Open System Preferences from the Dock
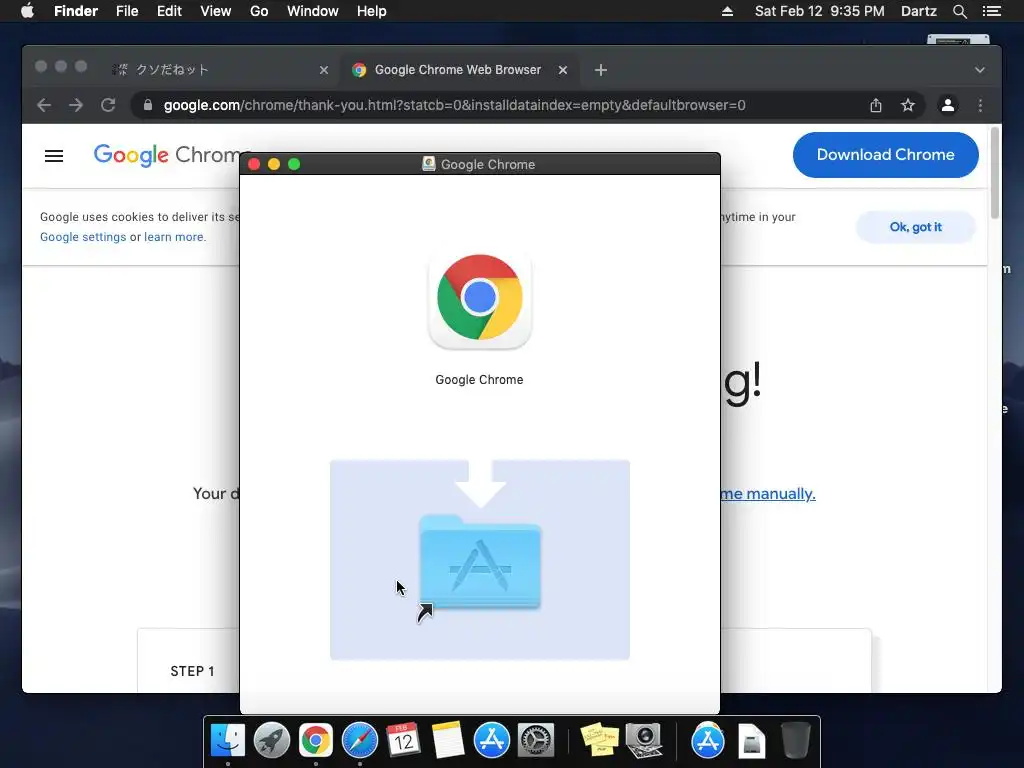Viewport: 1024px width, 768px height. click(536, 741)
